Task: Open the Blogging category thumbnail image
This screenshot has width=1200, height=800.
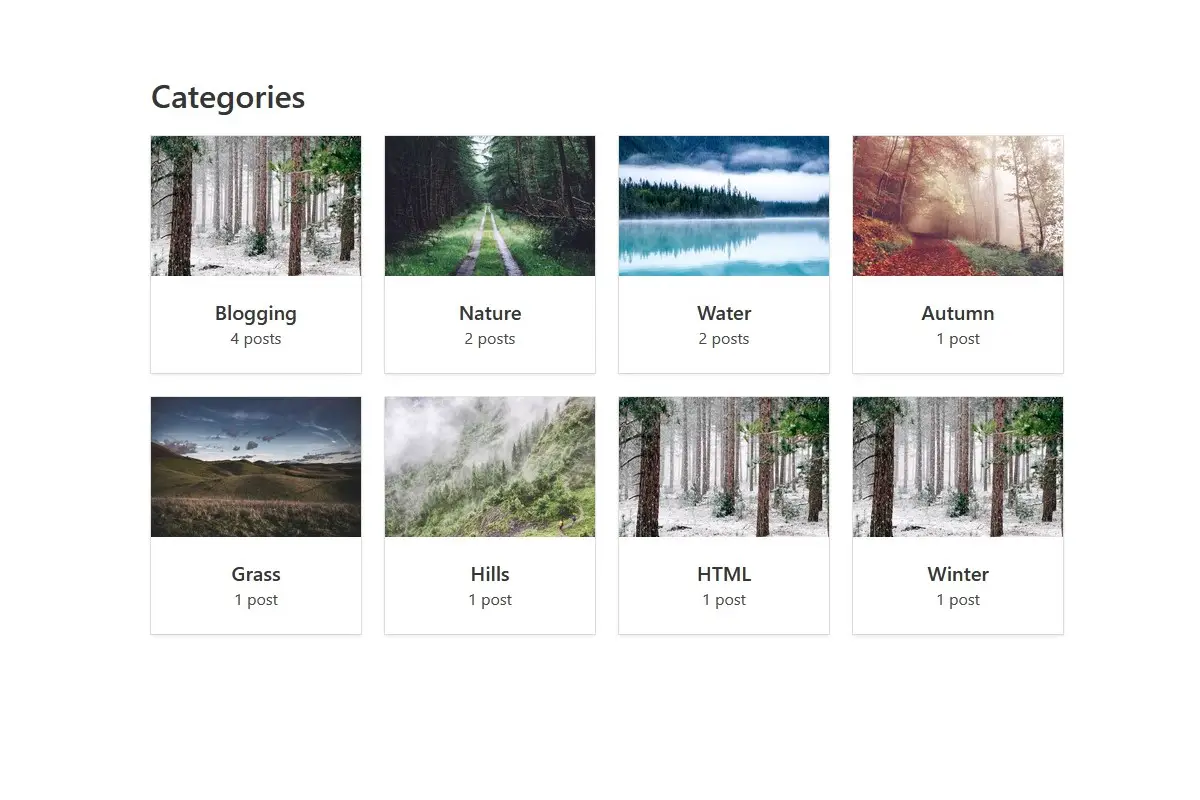Action: click(x=256, y=206)
